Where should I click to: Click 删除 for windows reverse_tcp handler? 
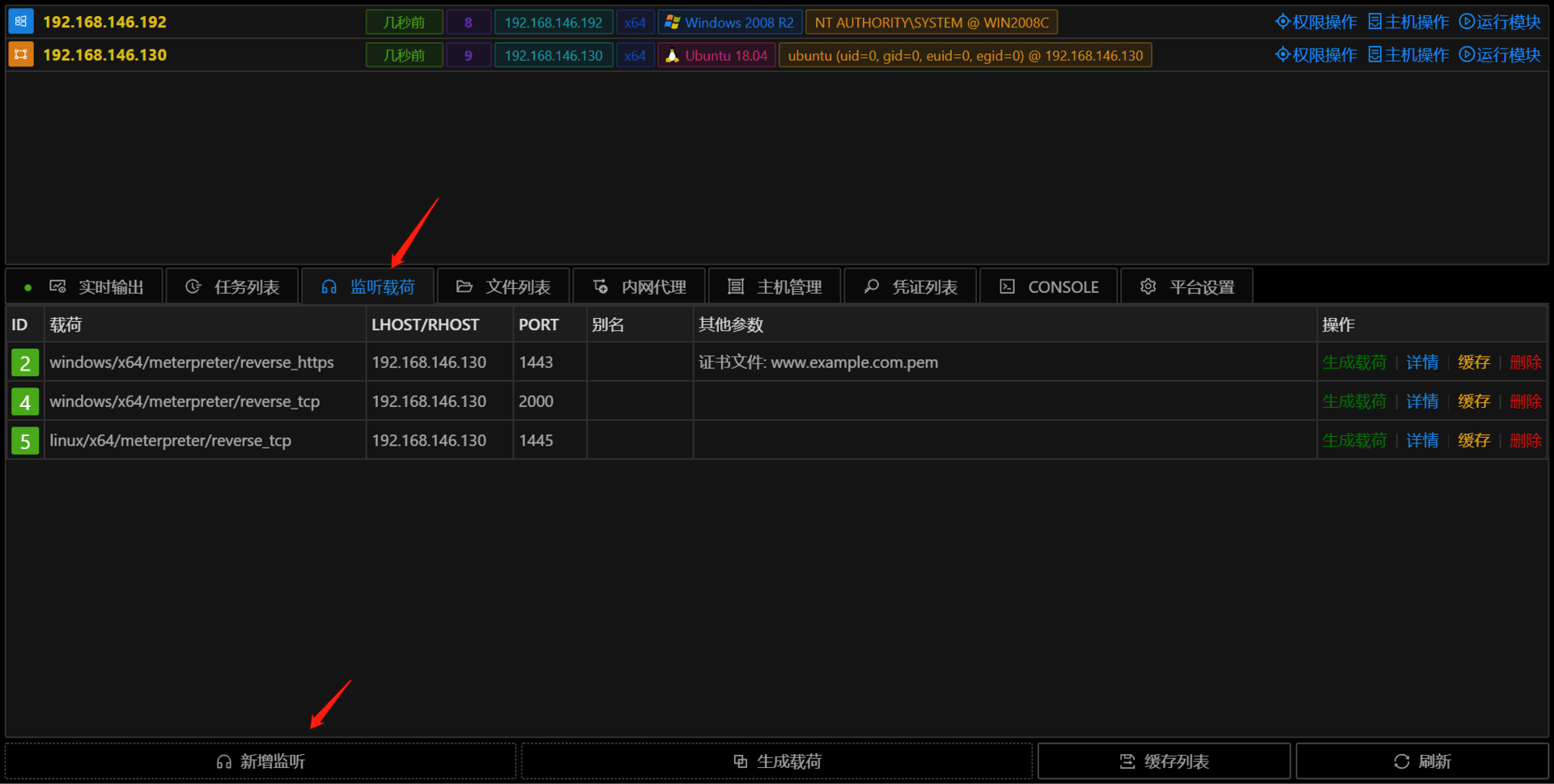[x=1526, y=401]
